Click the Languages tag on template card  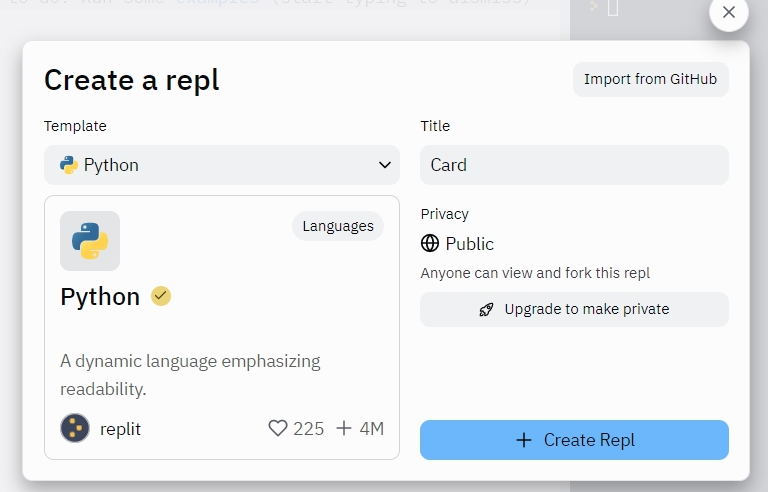click(x=338, y=226)
